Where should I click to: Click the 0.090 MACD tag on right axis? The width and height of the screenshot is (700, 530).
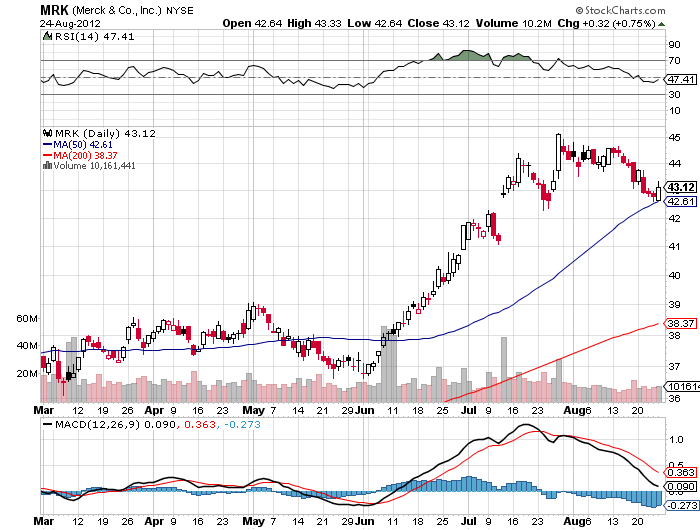pos(681,487)
